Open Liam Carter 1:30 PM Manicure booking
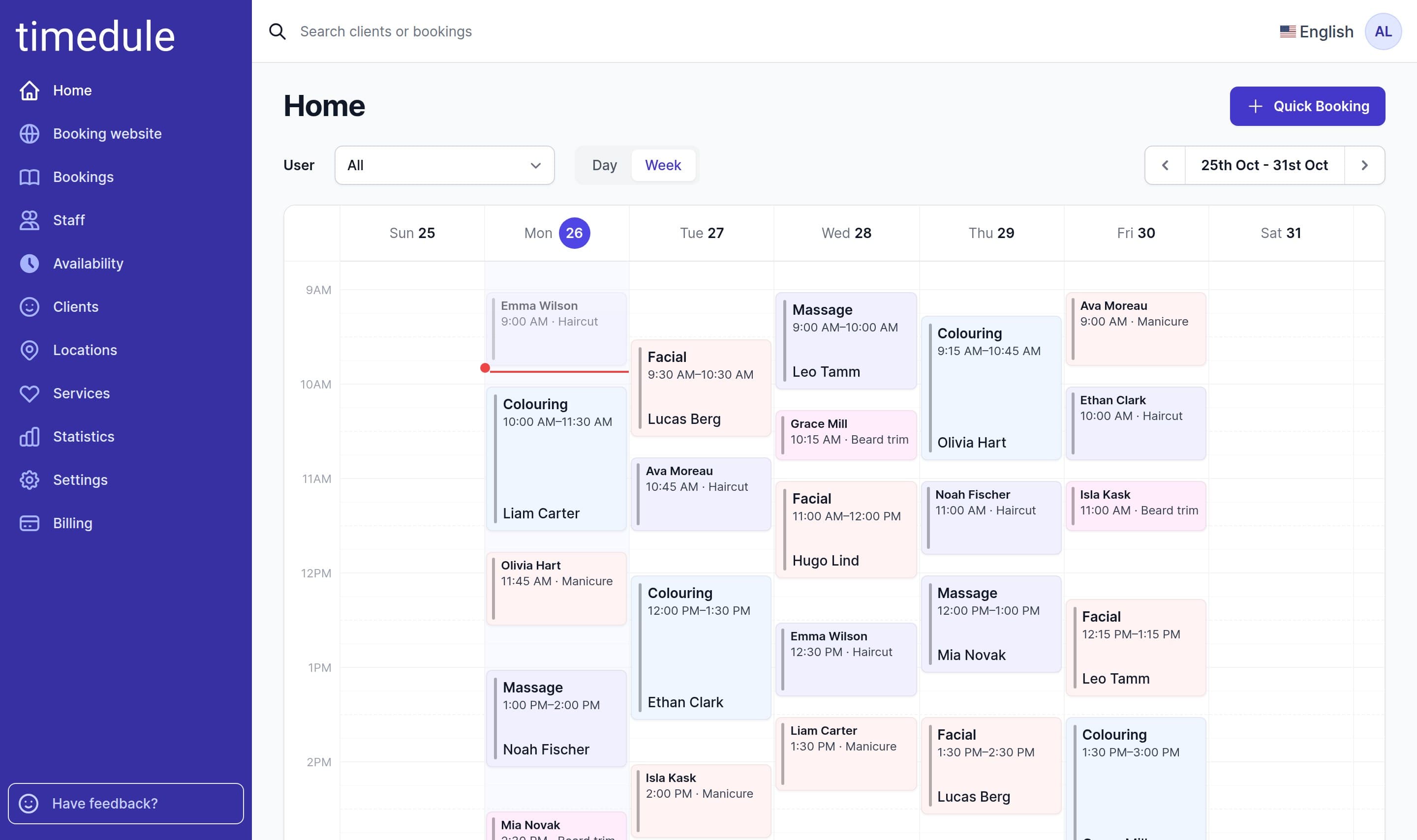This screenshot has width=1417, height=840. point(846,754)
